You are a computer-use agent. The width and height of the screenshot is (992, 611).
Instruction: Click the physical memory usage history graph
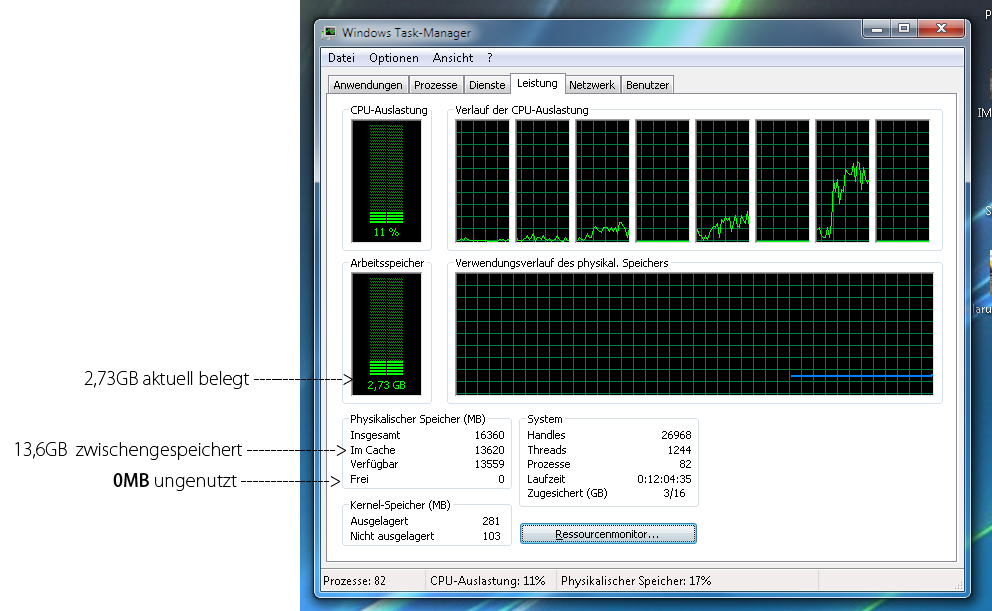click(697, 333)
